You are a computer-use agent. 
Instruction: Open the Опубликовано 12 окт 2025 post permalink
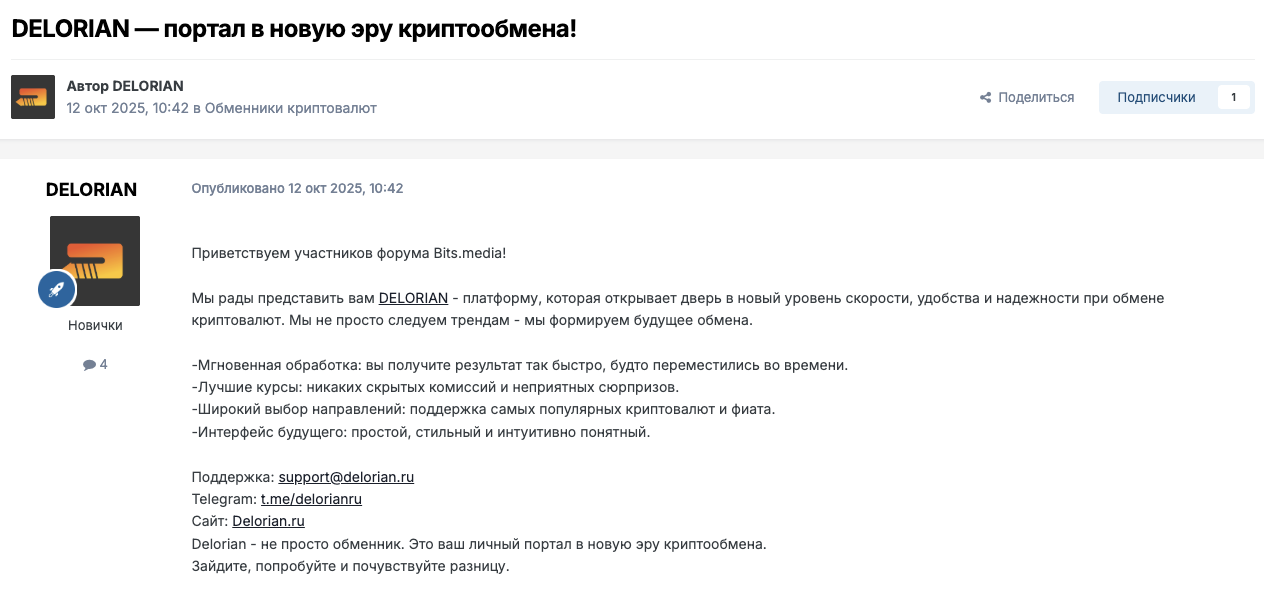pos(297,188)
